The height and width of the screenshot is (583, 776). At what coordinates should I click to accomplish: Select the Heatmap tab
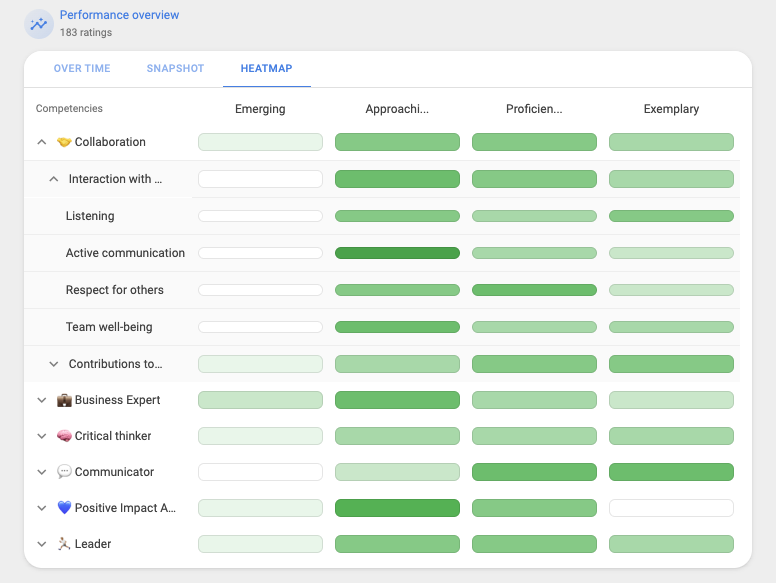266,69
